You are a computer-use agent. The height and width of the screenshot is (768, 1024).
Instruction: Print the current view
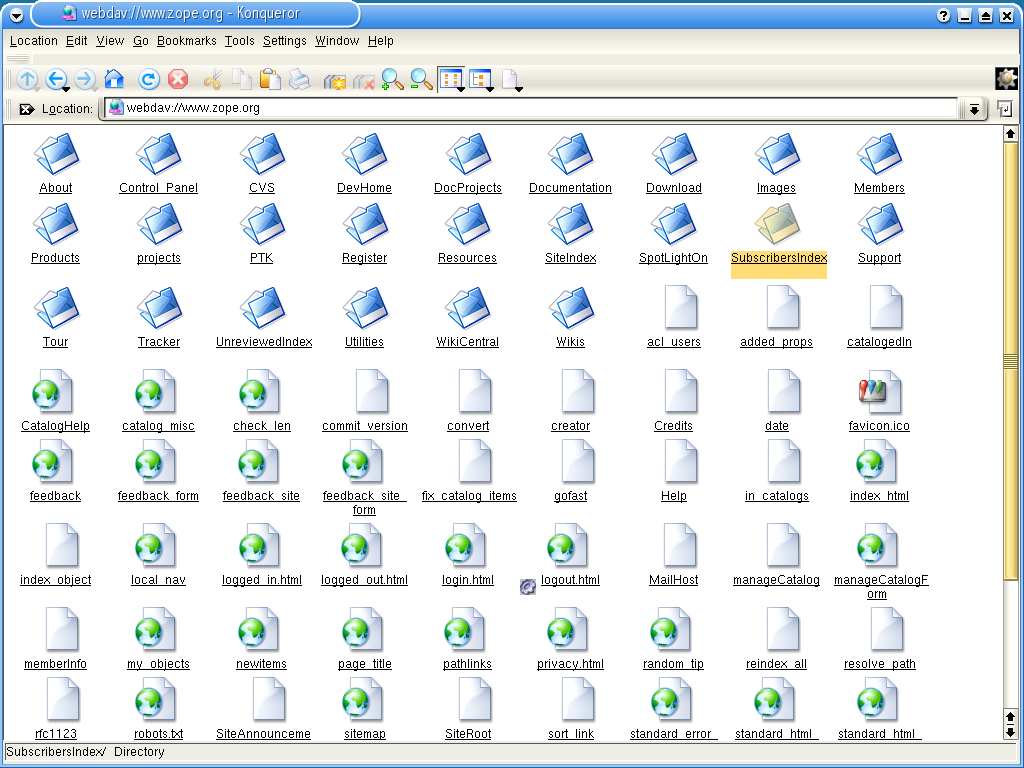click(299, 80)
